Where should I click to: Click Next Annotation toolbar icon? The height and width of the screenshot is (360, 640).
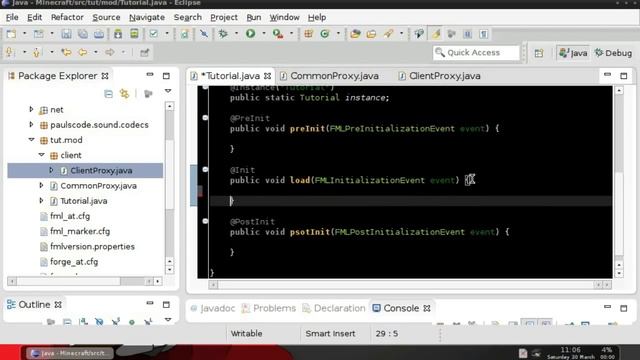pyautogui.click(x=10, y=52)
